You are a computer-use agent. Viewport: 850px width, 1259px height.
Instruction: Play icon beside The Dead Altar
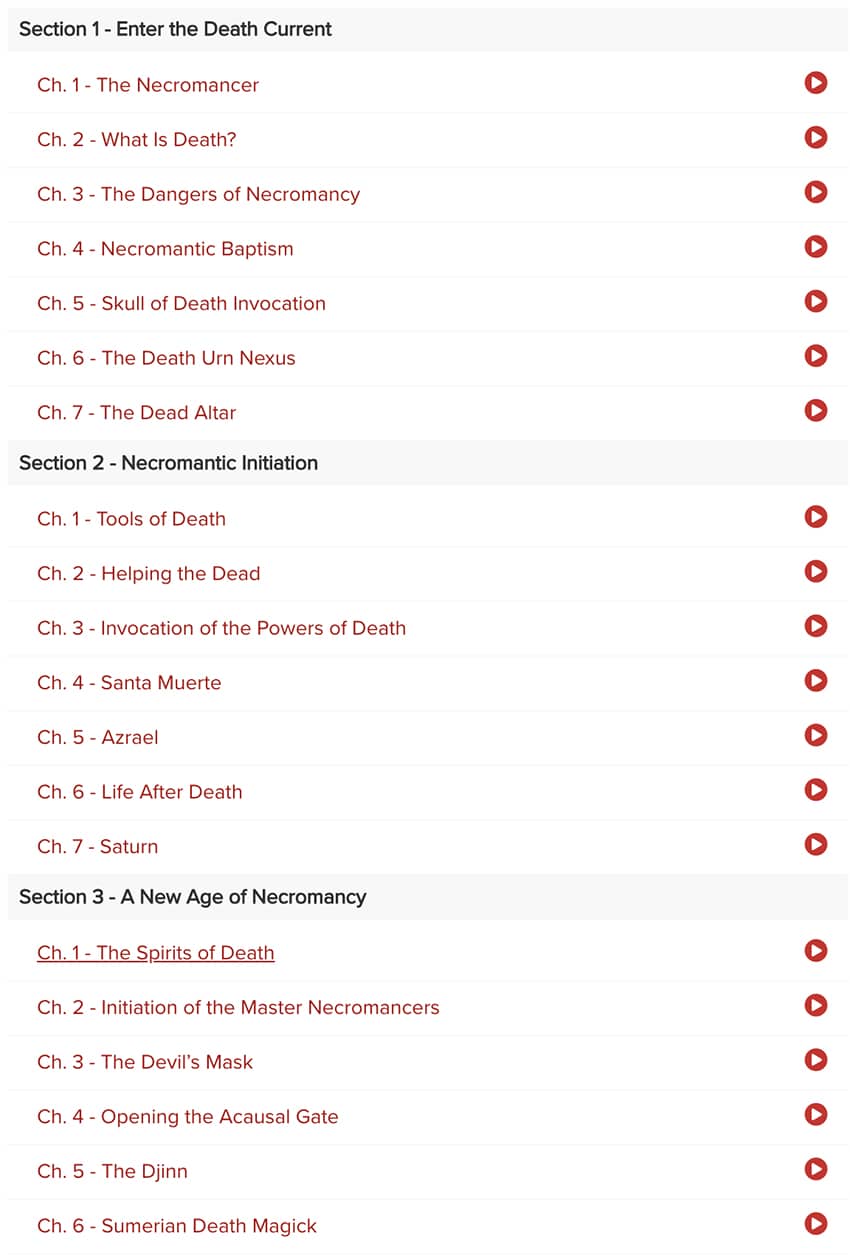pos(815,409)
